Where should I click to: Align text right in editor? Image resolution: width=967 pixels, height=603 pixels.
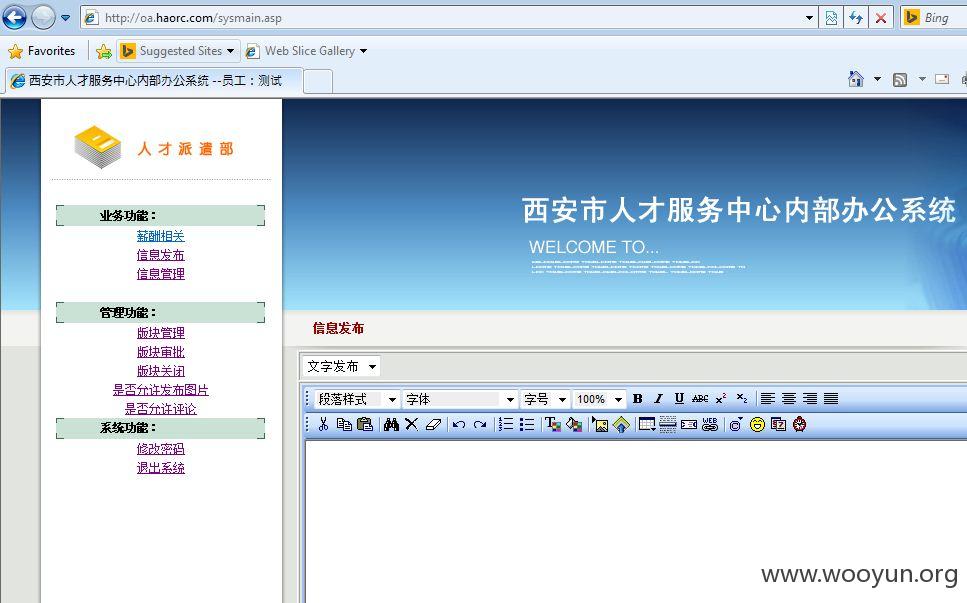tap(810, 399)
